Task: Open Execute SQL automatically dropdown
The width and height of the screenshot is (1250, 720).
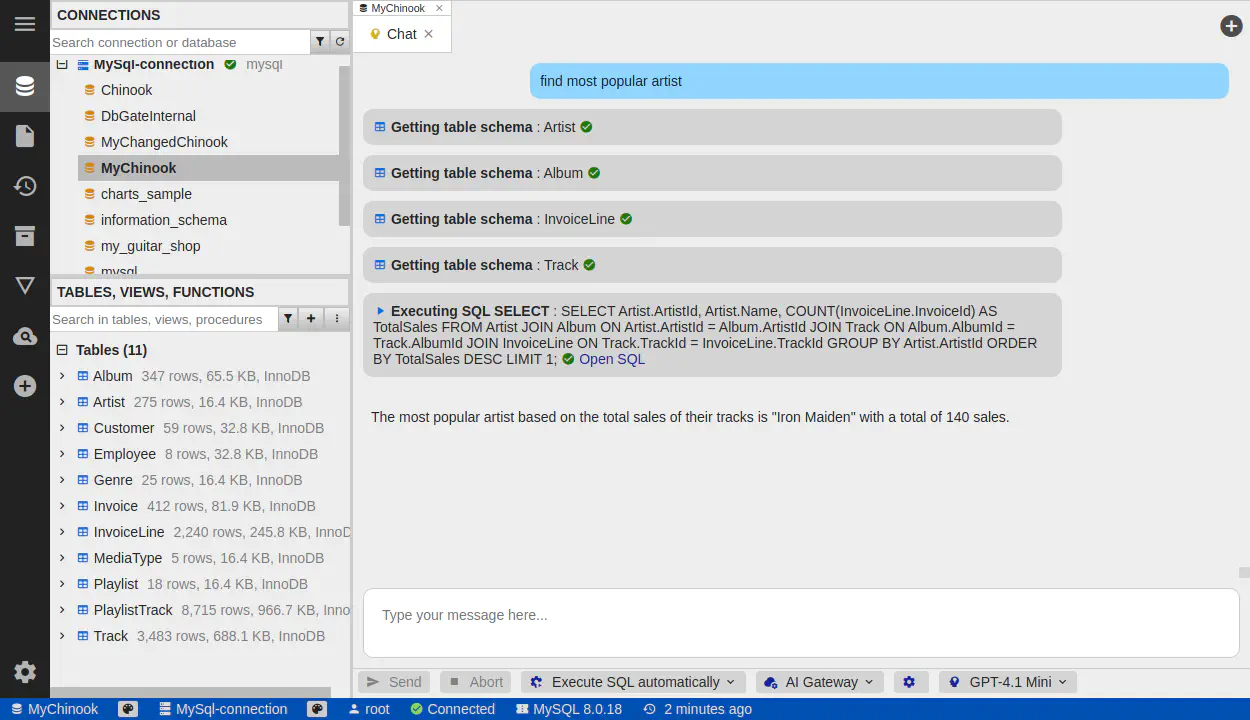Action: [634, 682]
